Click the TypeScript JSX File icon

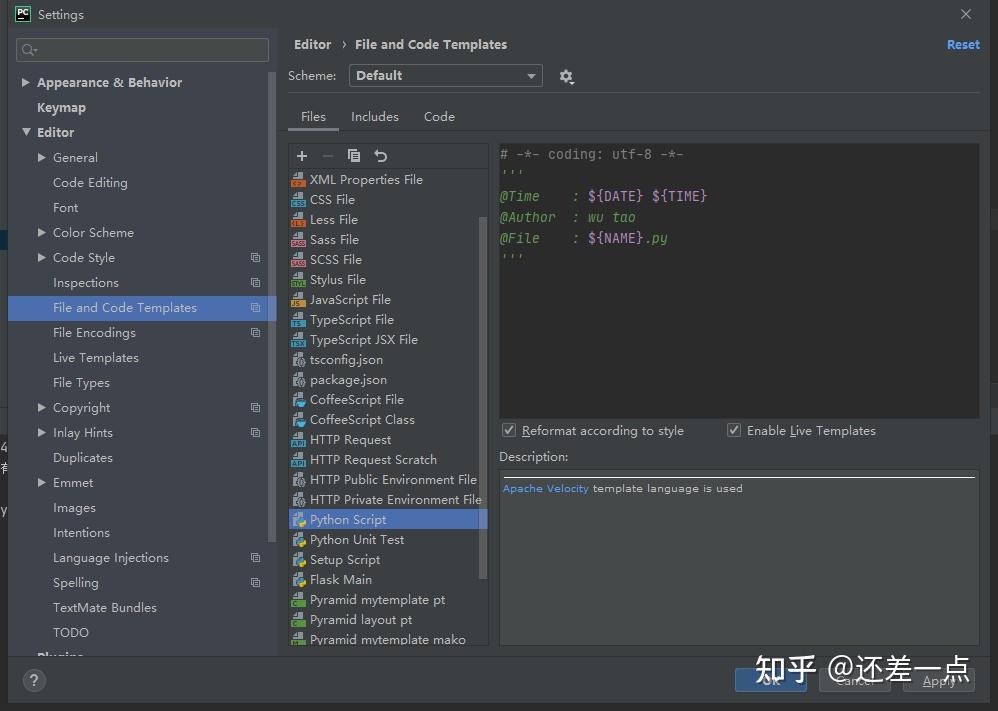point(298,340)
